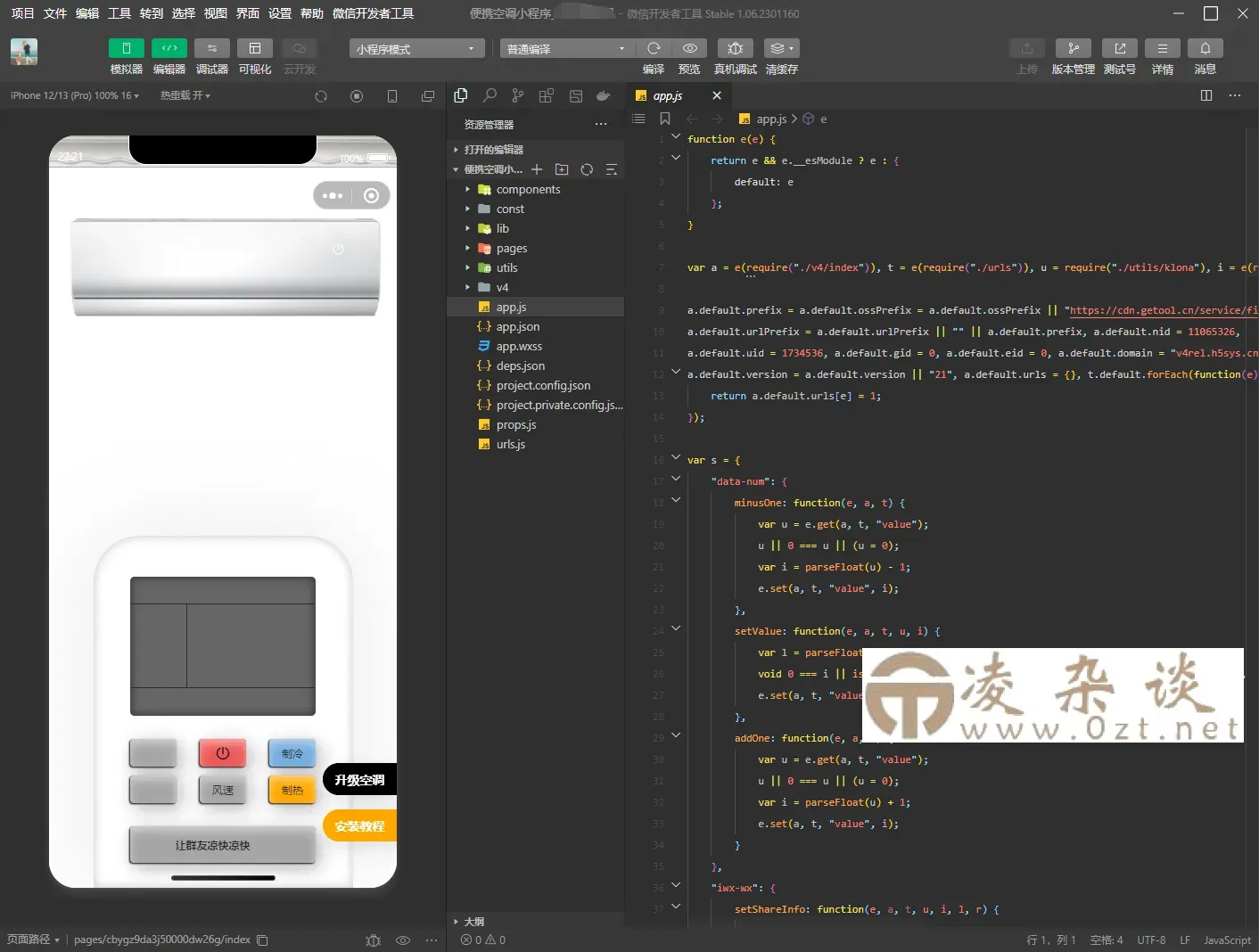Click the editor bookmark icon
Screen dimensions: 1259x952
click(664, 119)
